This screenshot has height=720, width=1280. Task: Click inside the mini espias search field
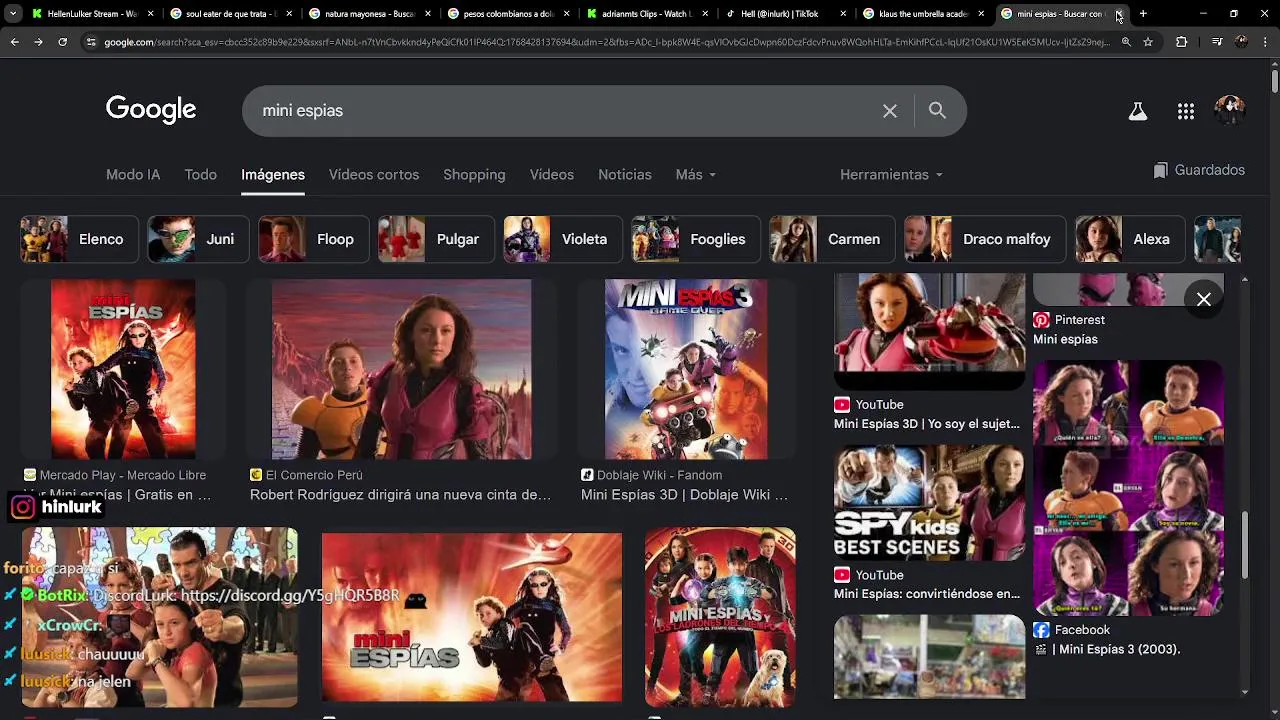coord(560,111)
